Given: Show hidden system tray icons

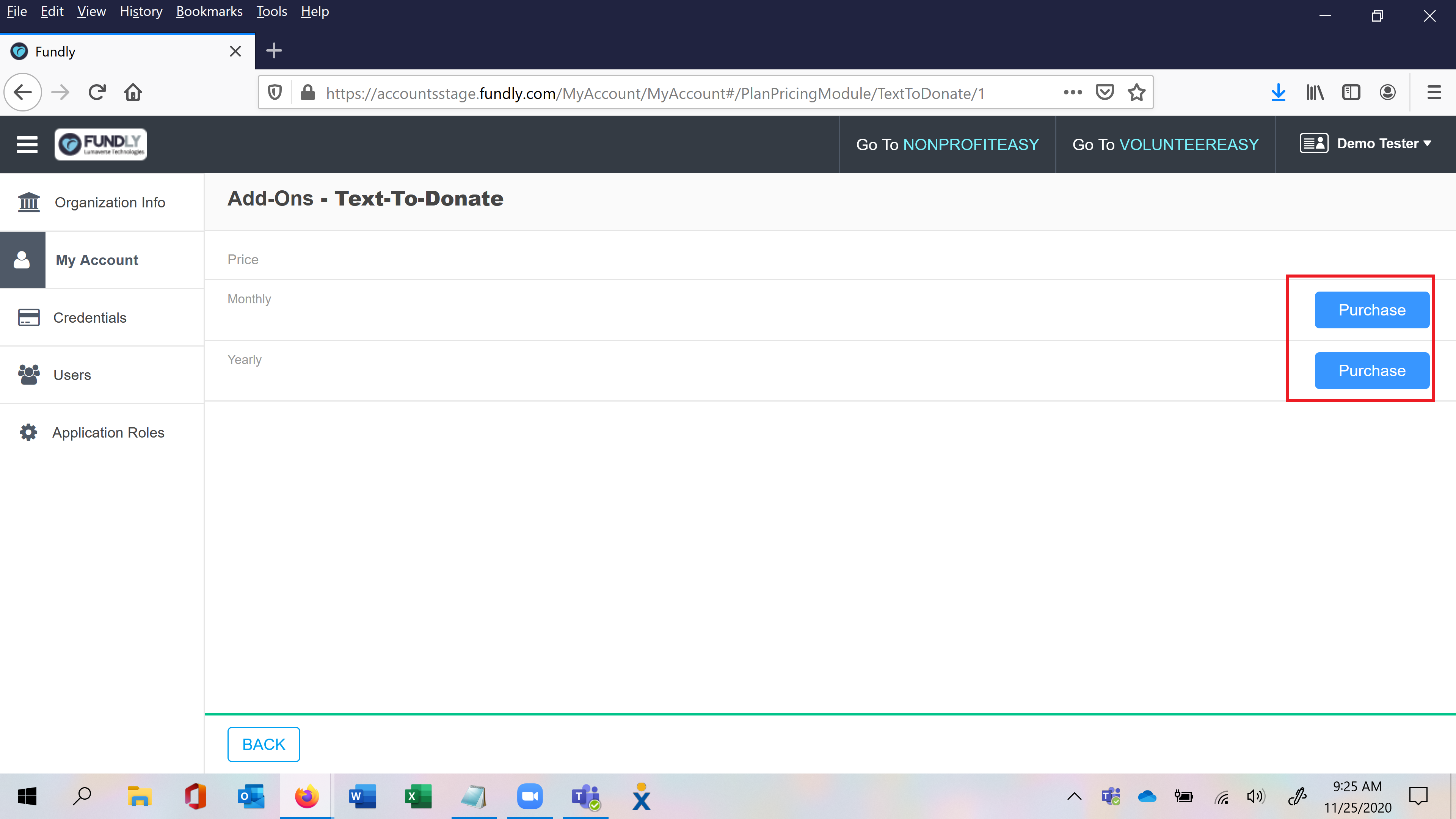Looking at the screenshot, I should (x=1074, y=797).
